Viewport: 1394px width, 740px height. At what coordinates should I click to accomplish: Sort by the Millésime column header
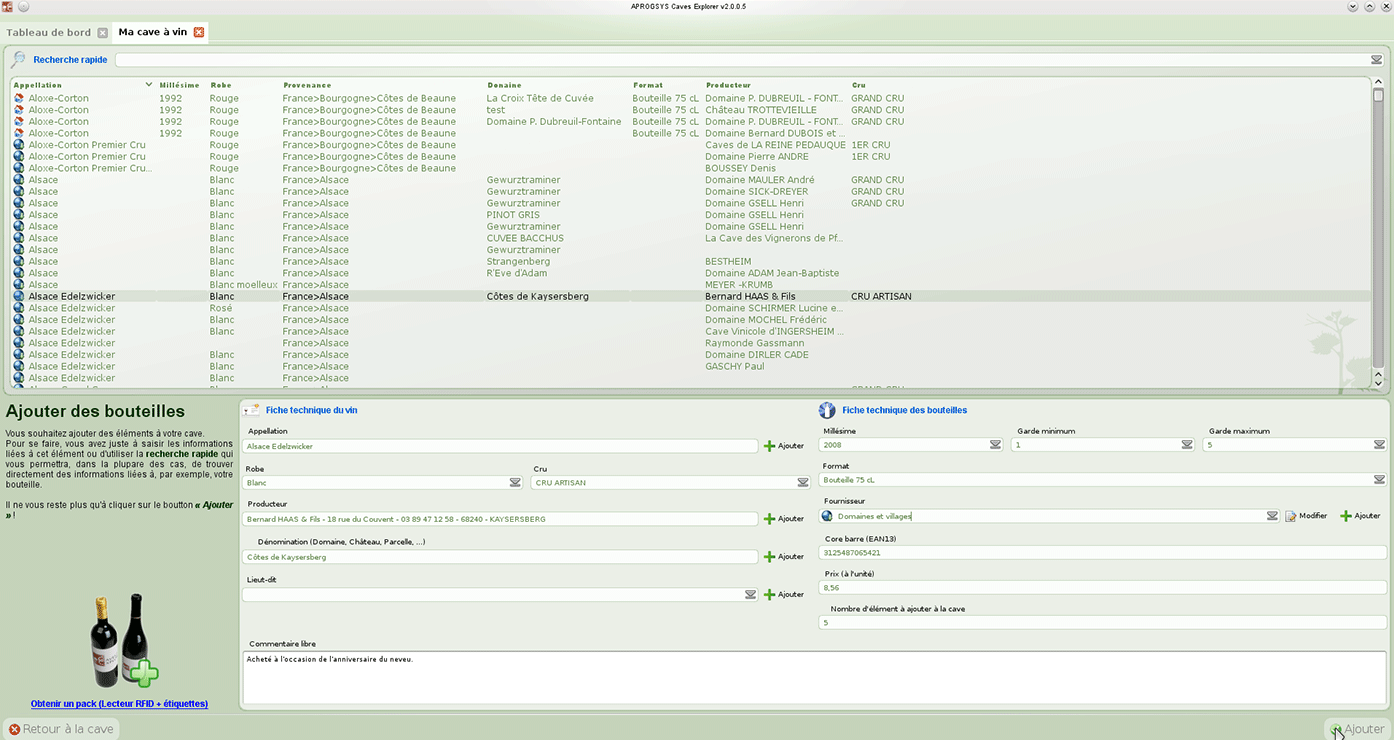(179, 85)
